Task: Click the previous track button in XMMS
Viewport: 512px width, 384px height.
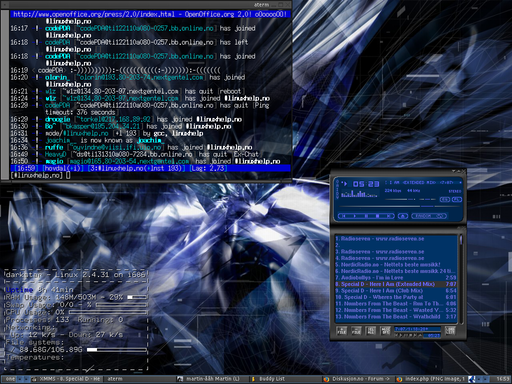Action: click(344, 216)
